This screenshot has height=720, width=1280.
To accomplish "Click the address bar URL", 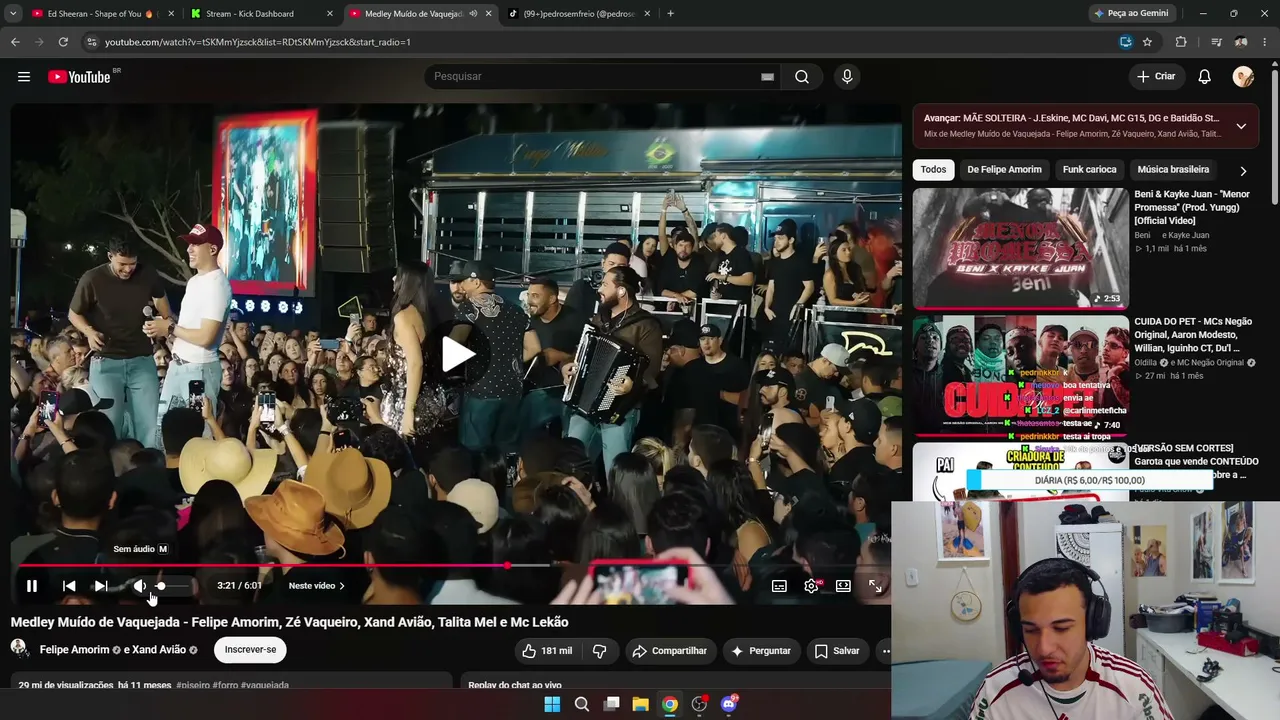I will [x=257, y=42].
